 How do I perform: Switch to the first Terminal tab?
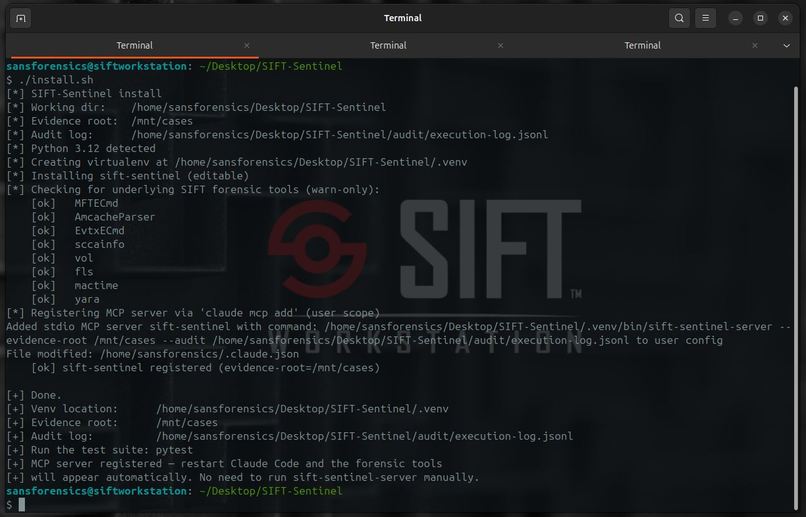click(x=134, y=45)
